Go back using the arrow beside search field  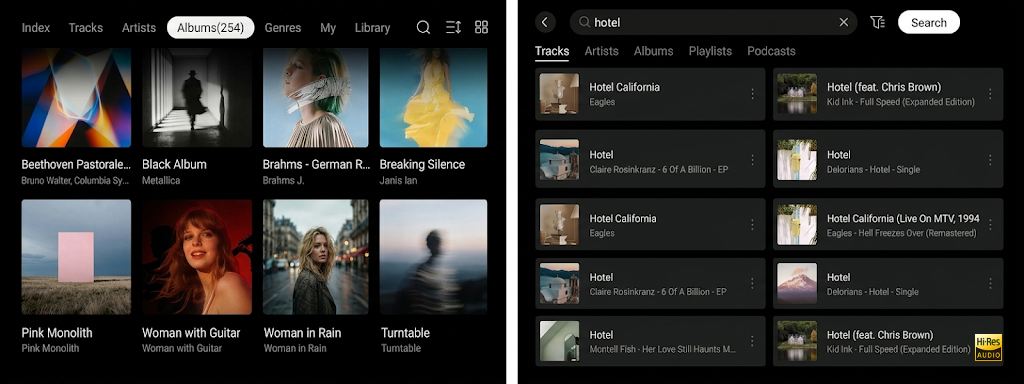[x=545, y=22]
